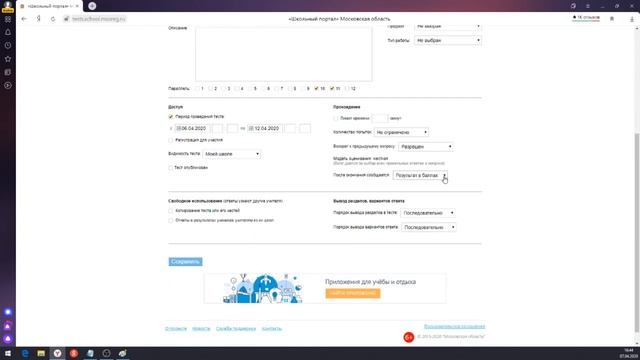Open the 'Тип работы' dropdown
Viewport: 640px width, 360px height.
click(x=448, y=40)
